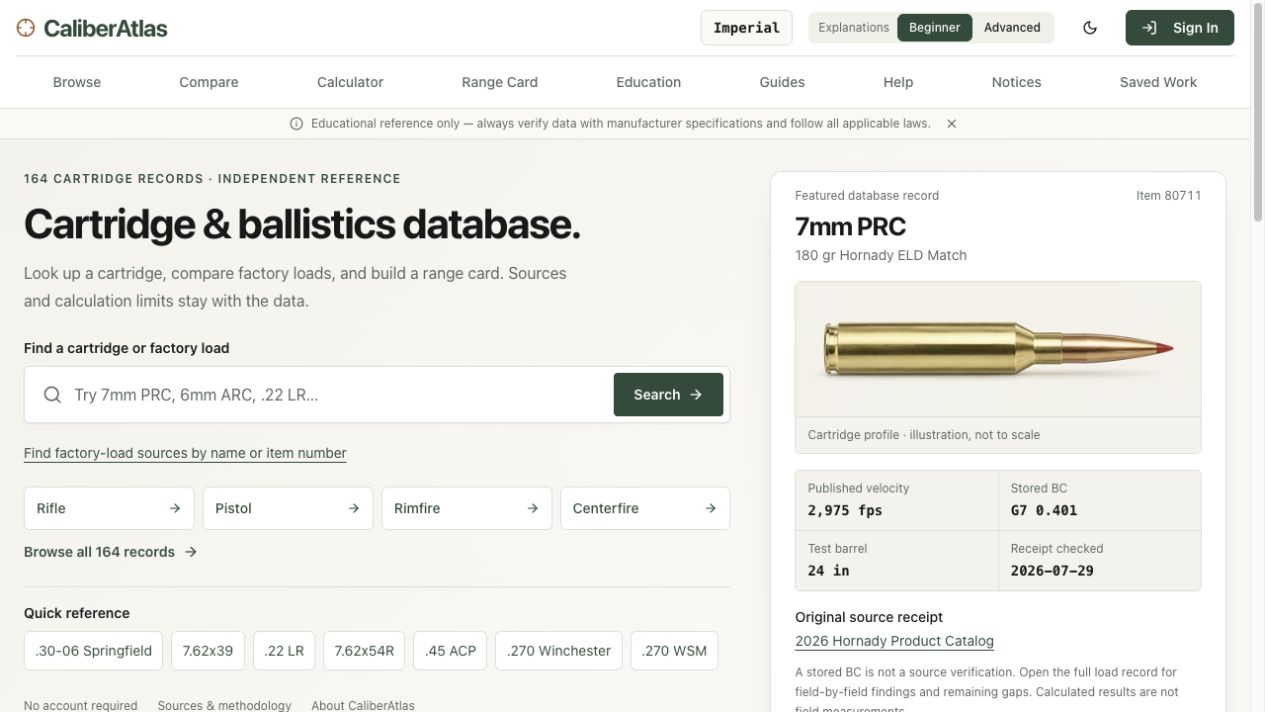Viewport: 1265px width, 712px height.
Task: Click the arrow icon on Centerfire tile
Action: (x=710, y=508)
